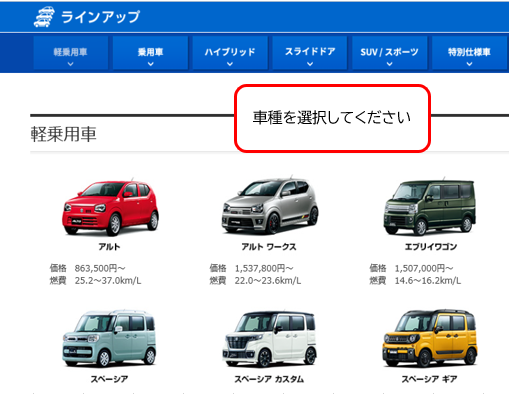This screenshot has width=509, height=404.
Task: Select the yellow スペーシア ギア car image
Action: 430,338
